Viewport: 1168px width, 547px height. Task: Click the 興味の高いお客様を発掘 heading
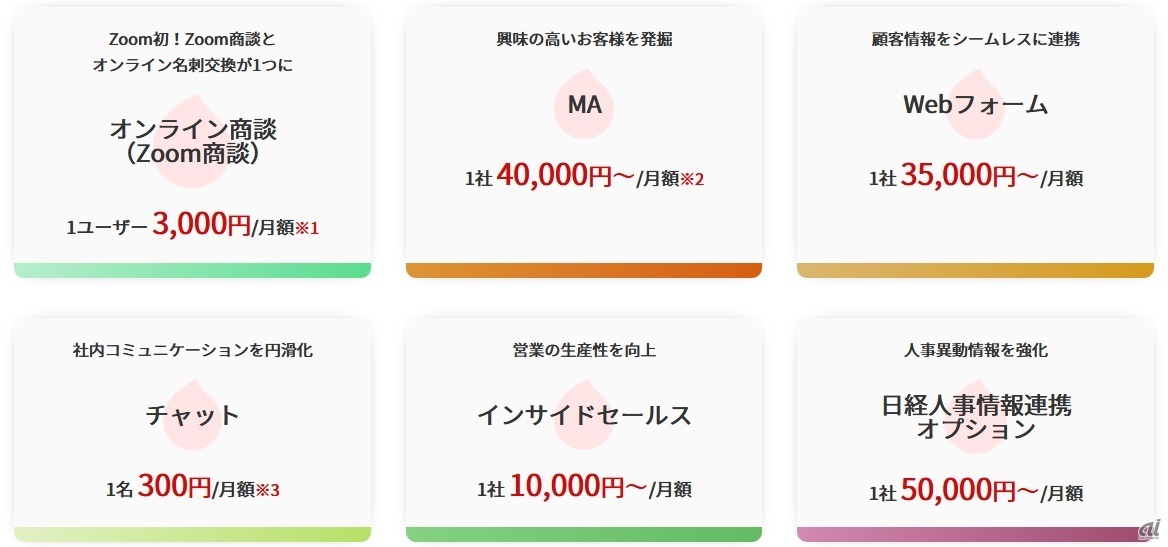point(583,40)
